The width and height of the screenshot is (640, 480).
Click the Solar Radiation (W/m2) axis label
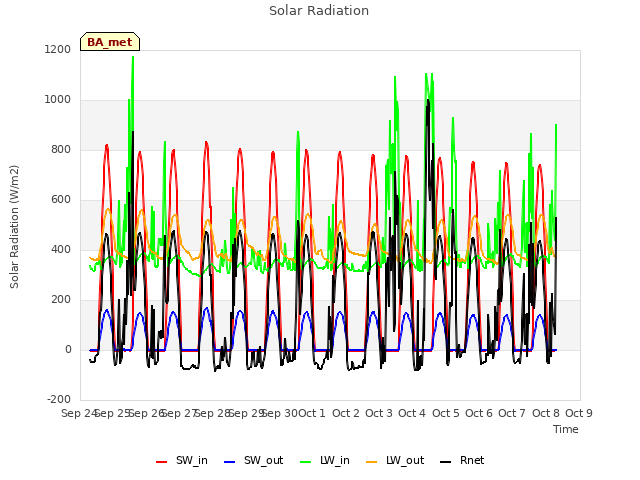[x=14, y=227]
